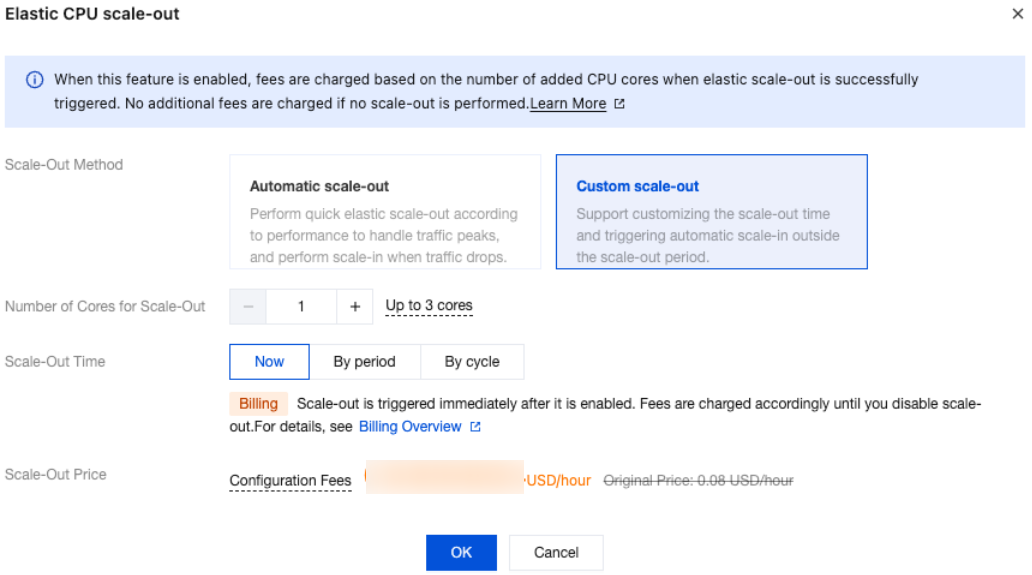Viewport: 1032px width, 575px height.
Task: Click the external link icon after Learn More
Action: (619, 104)
